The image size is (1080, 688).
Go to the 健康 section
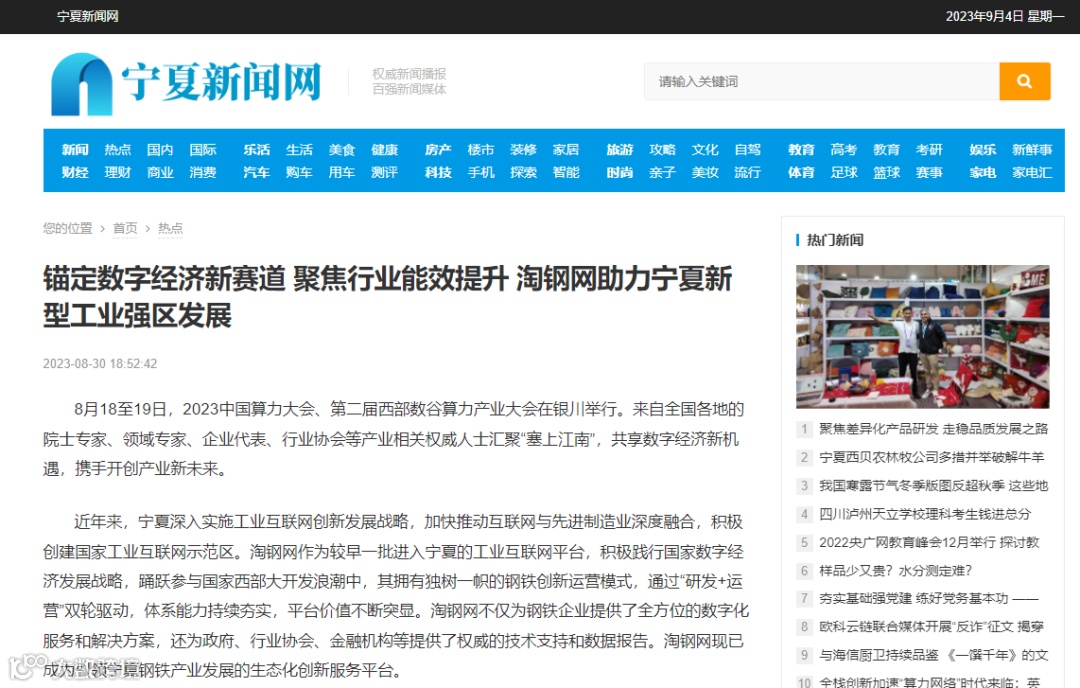(384, 149)
